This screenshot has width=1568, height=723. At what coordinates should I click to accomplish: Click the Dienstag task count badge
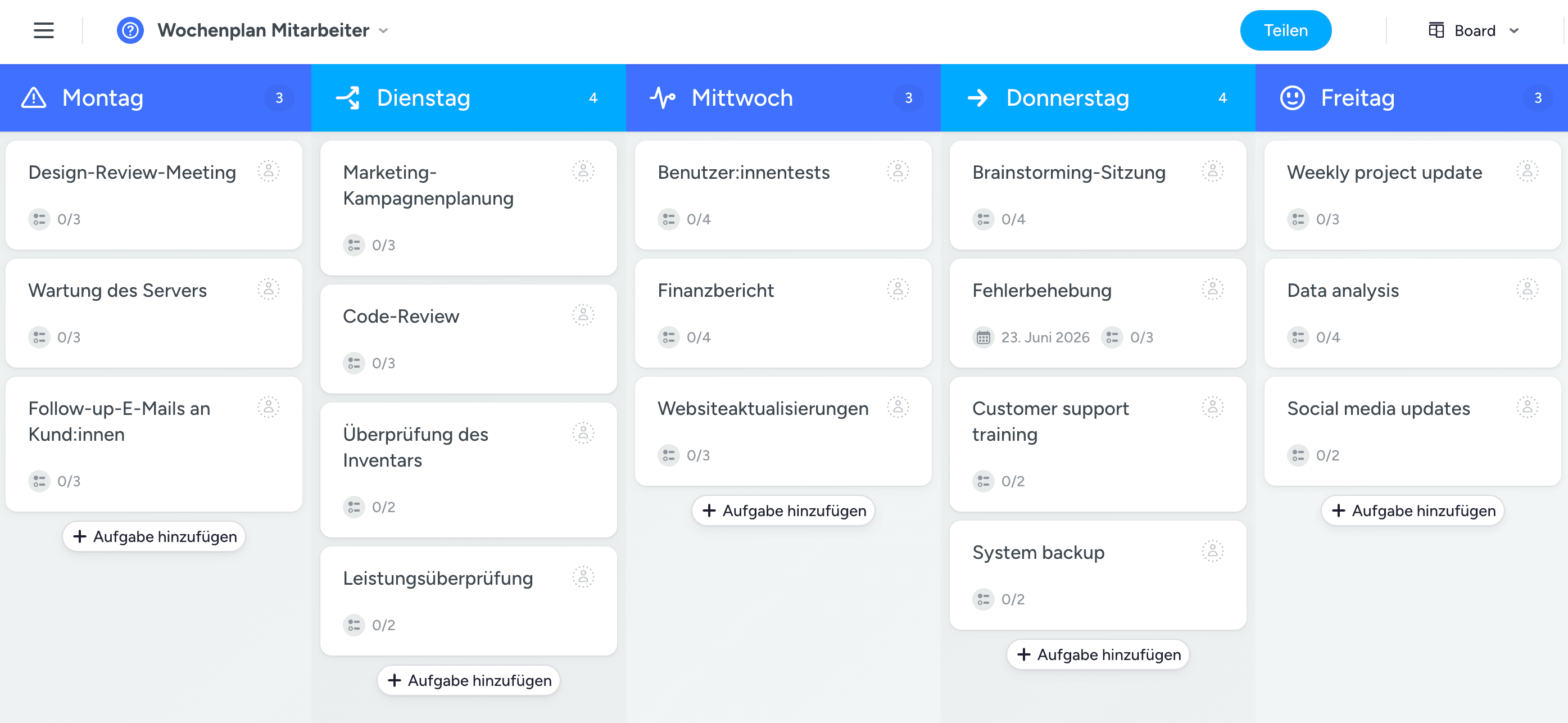click(x=593, y=98)
